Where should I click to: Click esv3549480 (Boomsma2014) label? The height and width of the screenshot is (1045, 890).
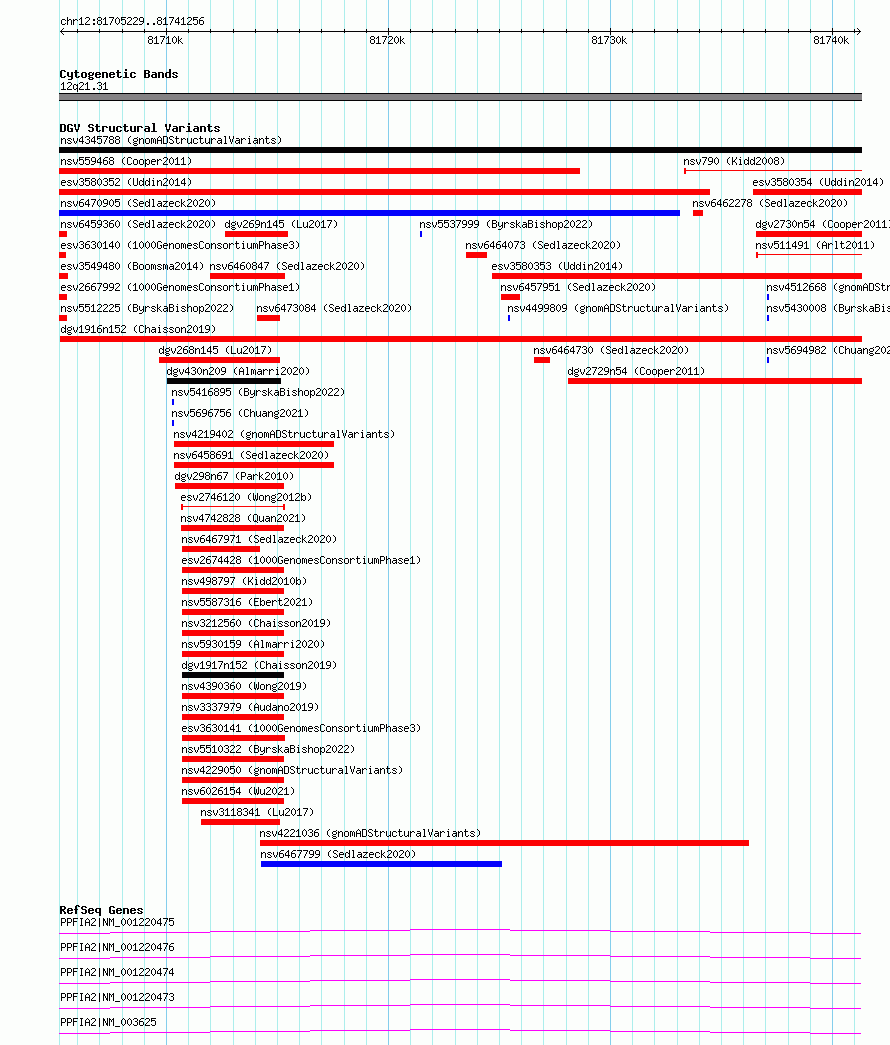(132, 267)
